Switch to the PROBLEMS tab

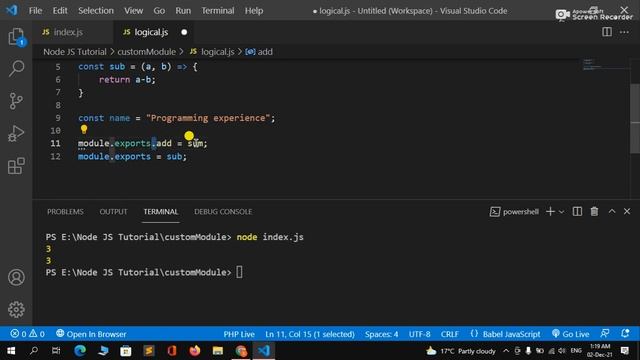(65, 211)
